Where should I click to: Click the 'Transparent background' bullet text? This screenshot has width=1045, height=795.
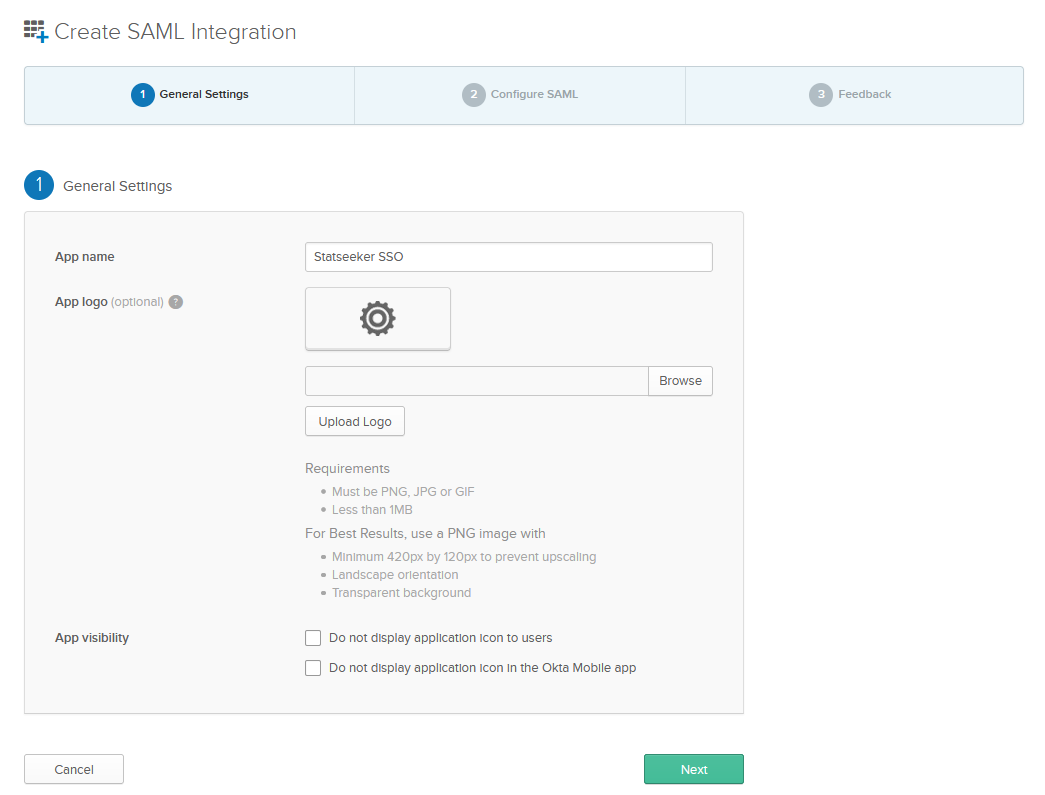[x=401, y=592]
